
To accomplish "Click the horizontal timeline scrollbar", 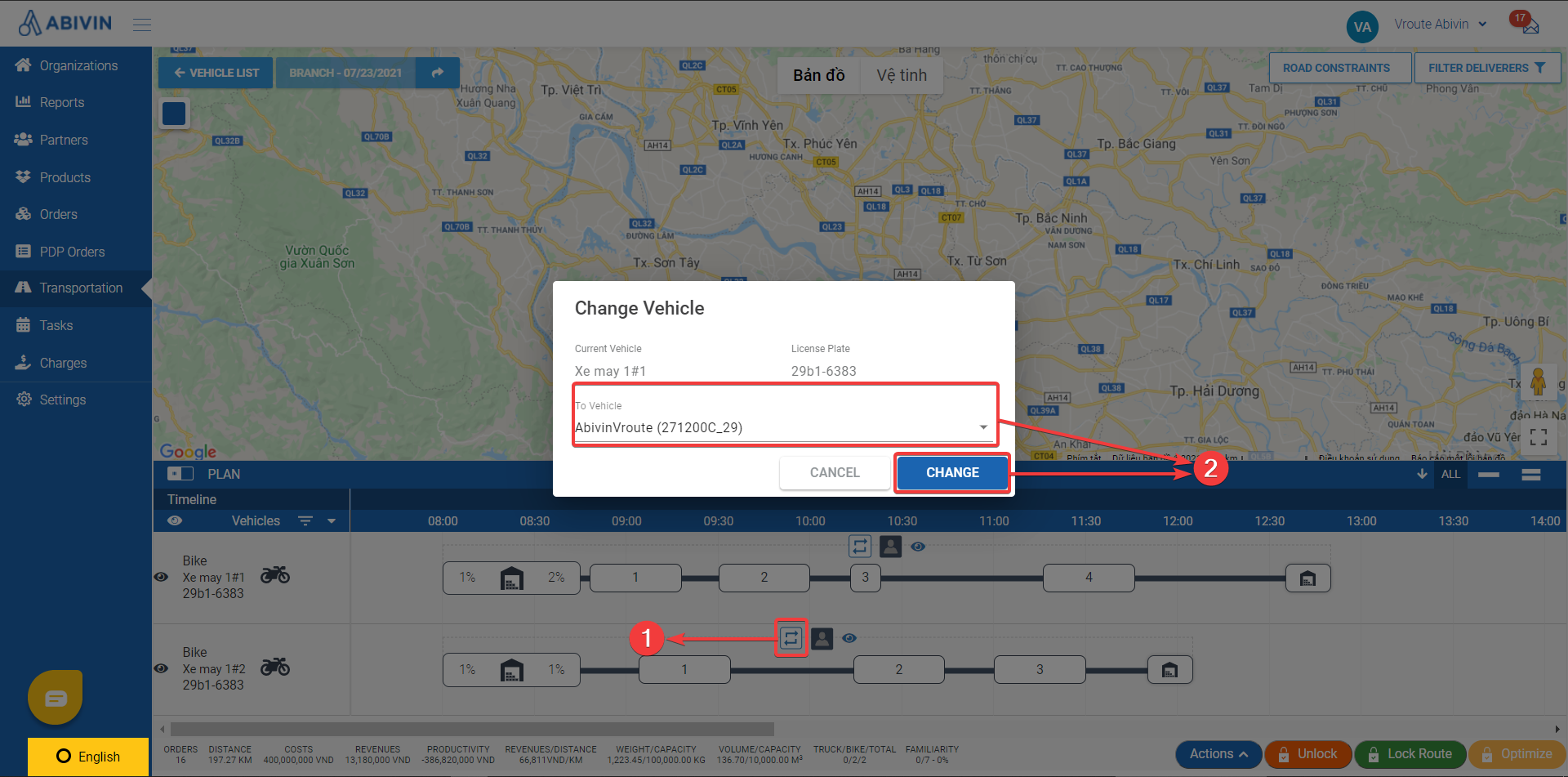I will click(x=472, y=729).
